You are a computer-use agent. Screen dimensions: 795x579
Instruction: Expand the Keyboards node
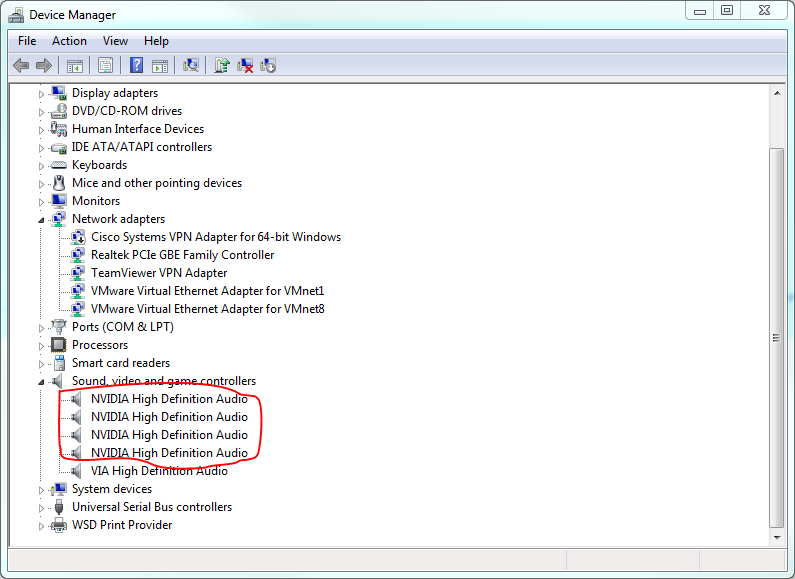click(41, 166)
